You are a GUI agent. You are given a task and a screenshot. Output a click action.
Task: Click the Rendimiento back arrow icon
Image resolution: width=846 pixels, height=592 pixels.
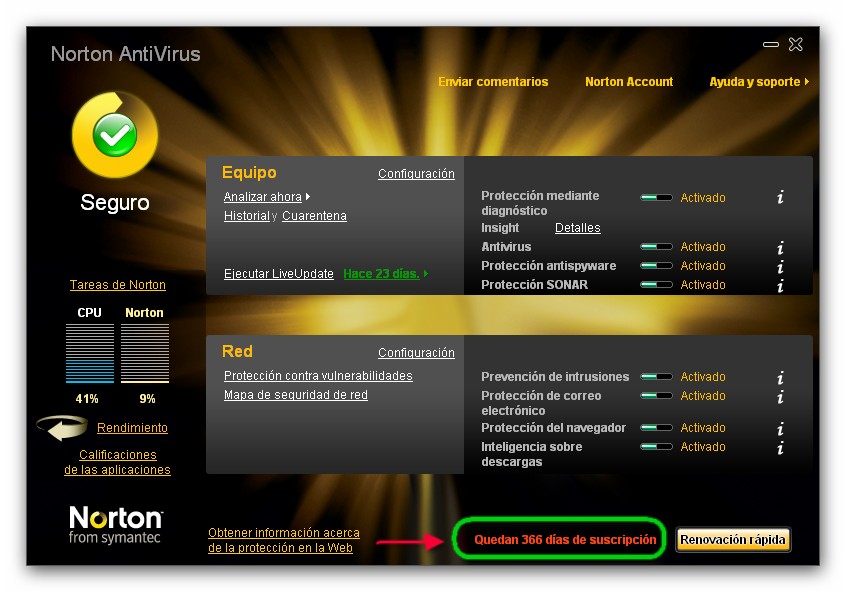point(63,428)
